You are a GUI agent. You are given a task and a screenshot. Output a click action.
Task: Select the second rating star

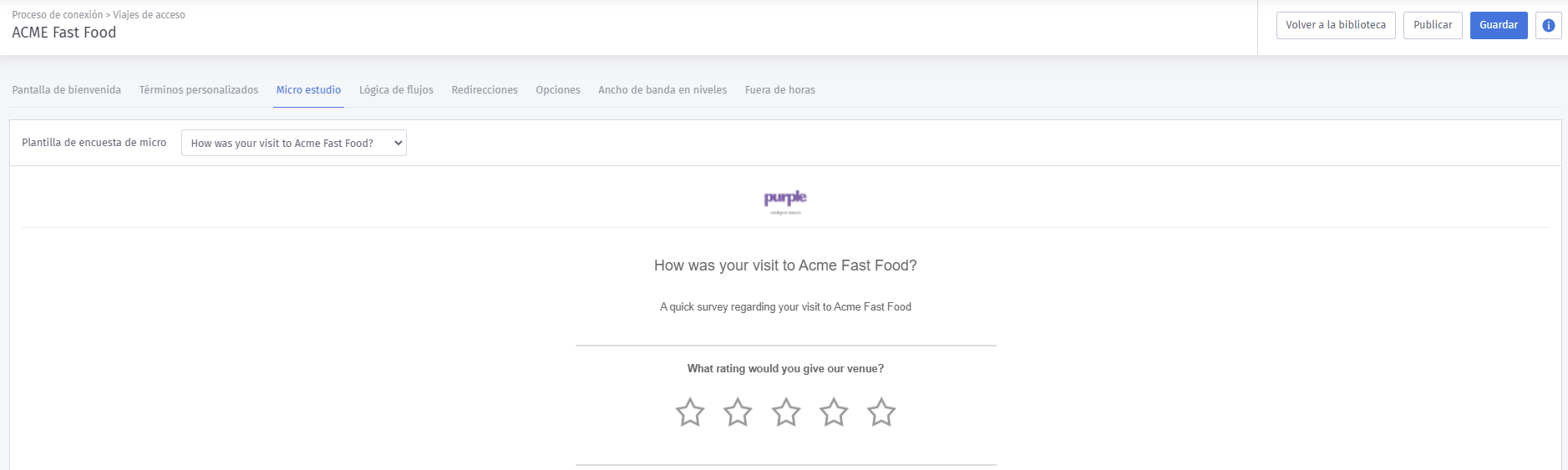[x=738, y=412]
